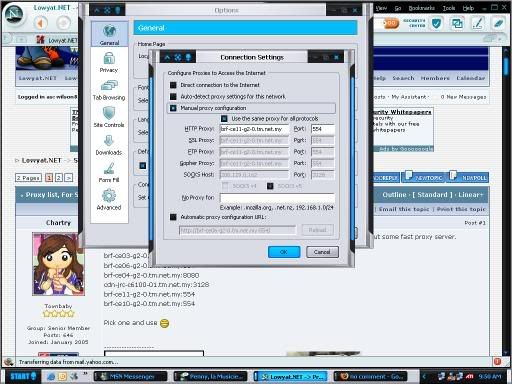Click Cancel in Connection Settings

322,252
